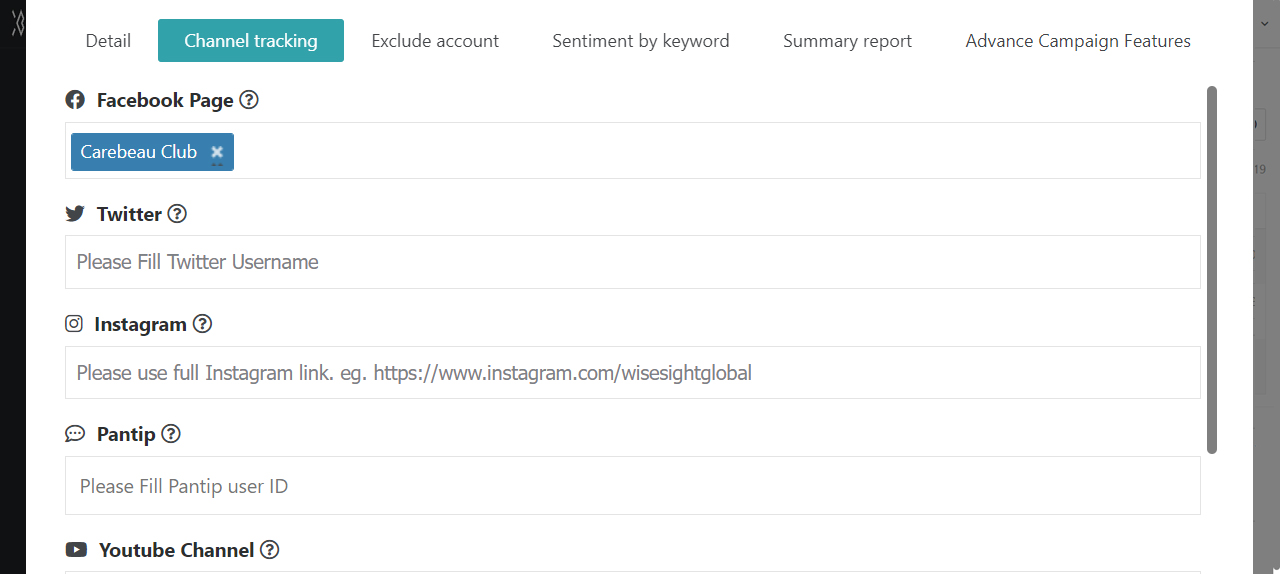Click the modal's vertical scrollbar
This screenshot has width=1280, height=574.
[1212, 270]
